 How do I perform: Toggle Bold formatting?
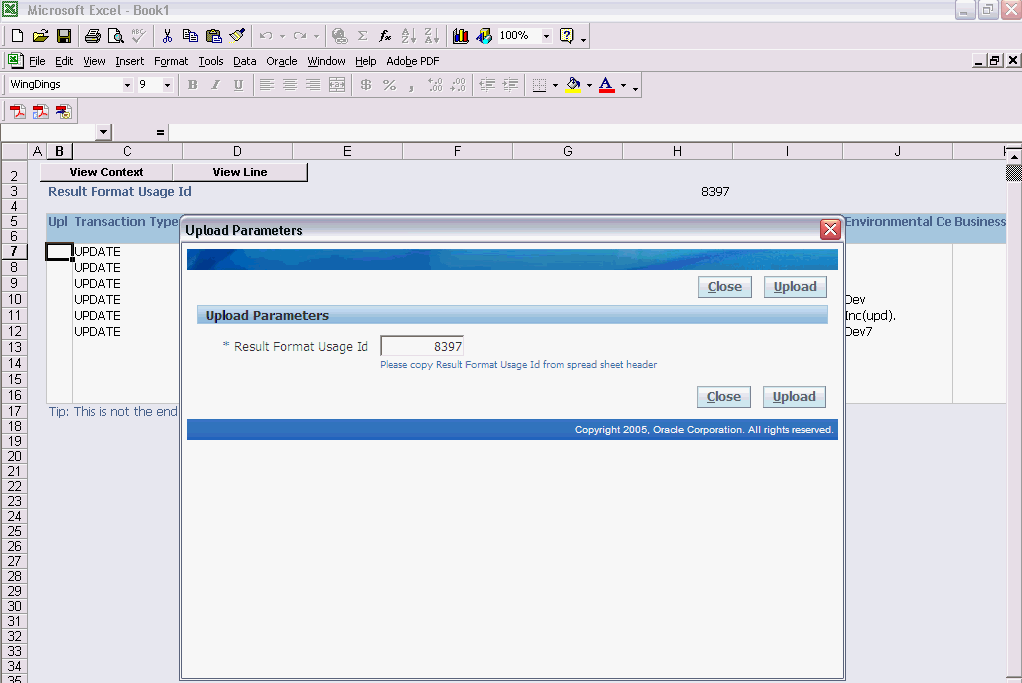[192, 85]
